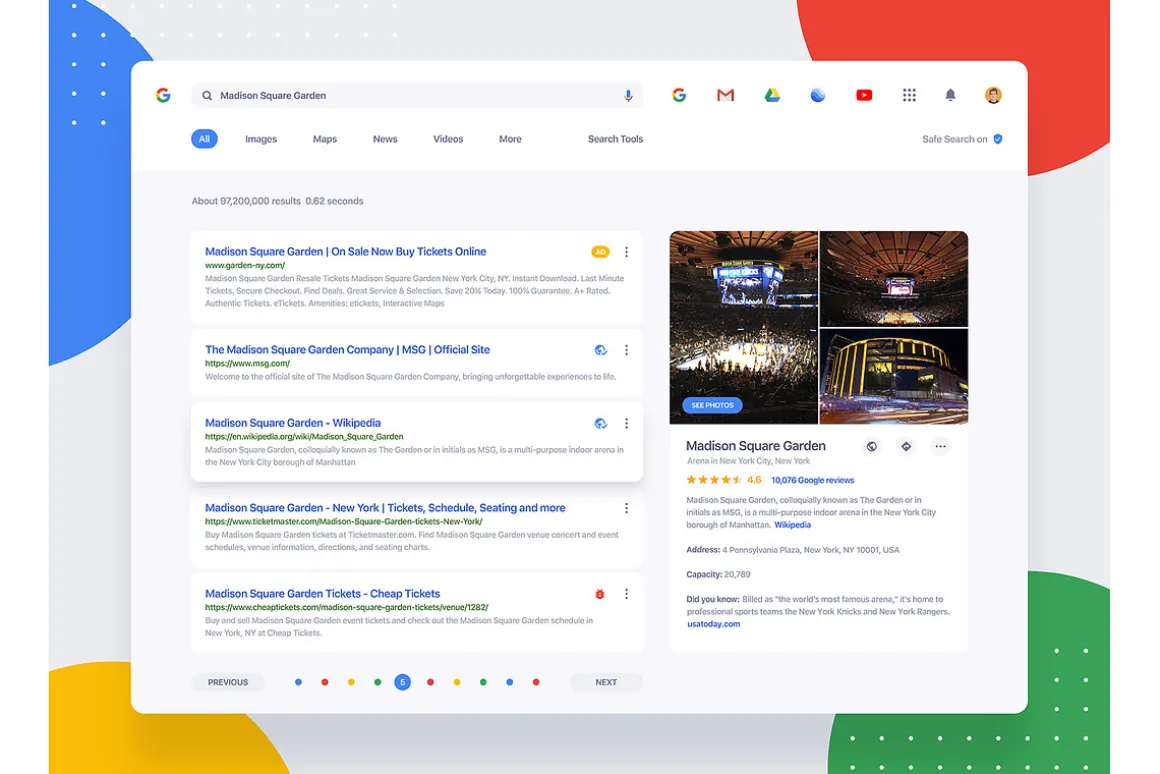The image size is (1160, 774).
Task: Expand the More menu
Action: pos(510,139)
